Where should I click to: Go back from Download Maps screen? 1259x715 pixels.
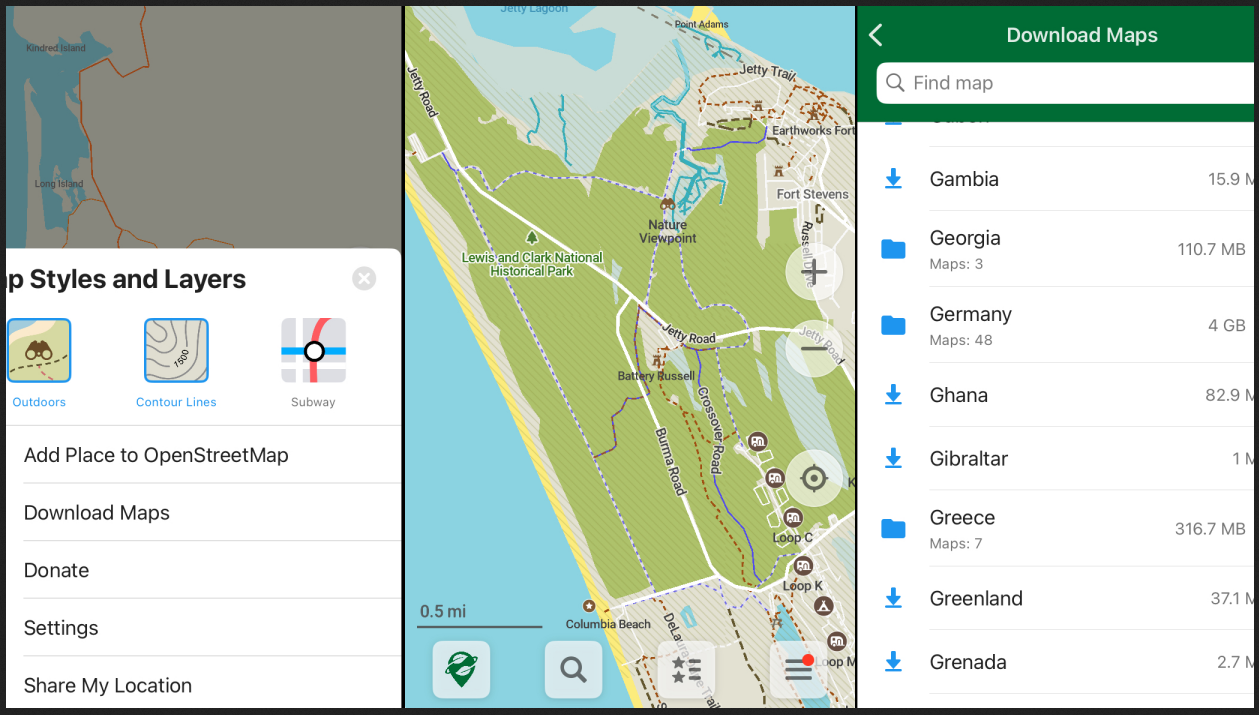[876, 35]
